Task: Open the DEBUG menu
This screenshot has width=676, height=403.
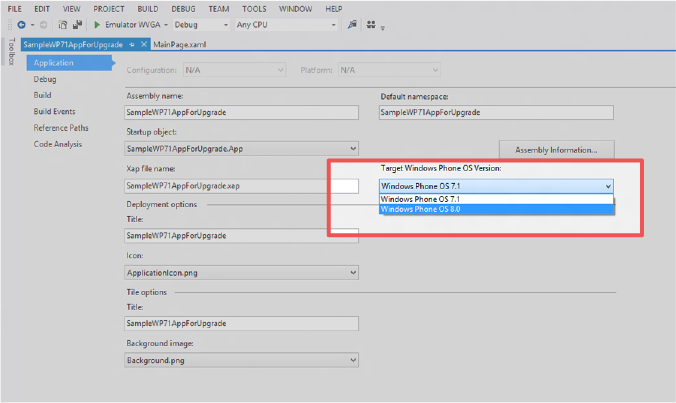Action: 183,9
